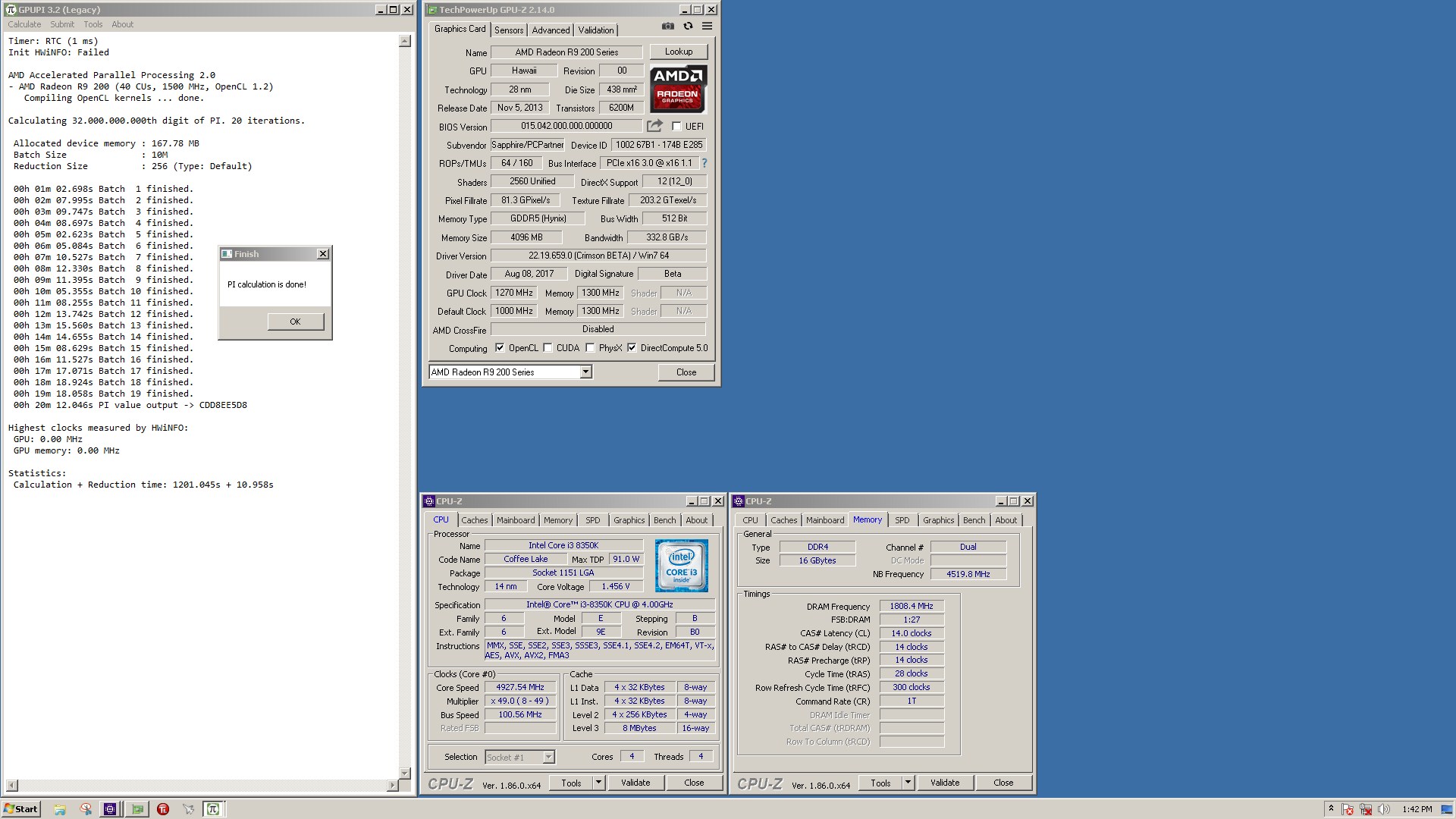The image size is (1456, 819).
Task: Open the Mainboard tab in the left CPU-Z window
Action: 516,520
